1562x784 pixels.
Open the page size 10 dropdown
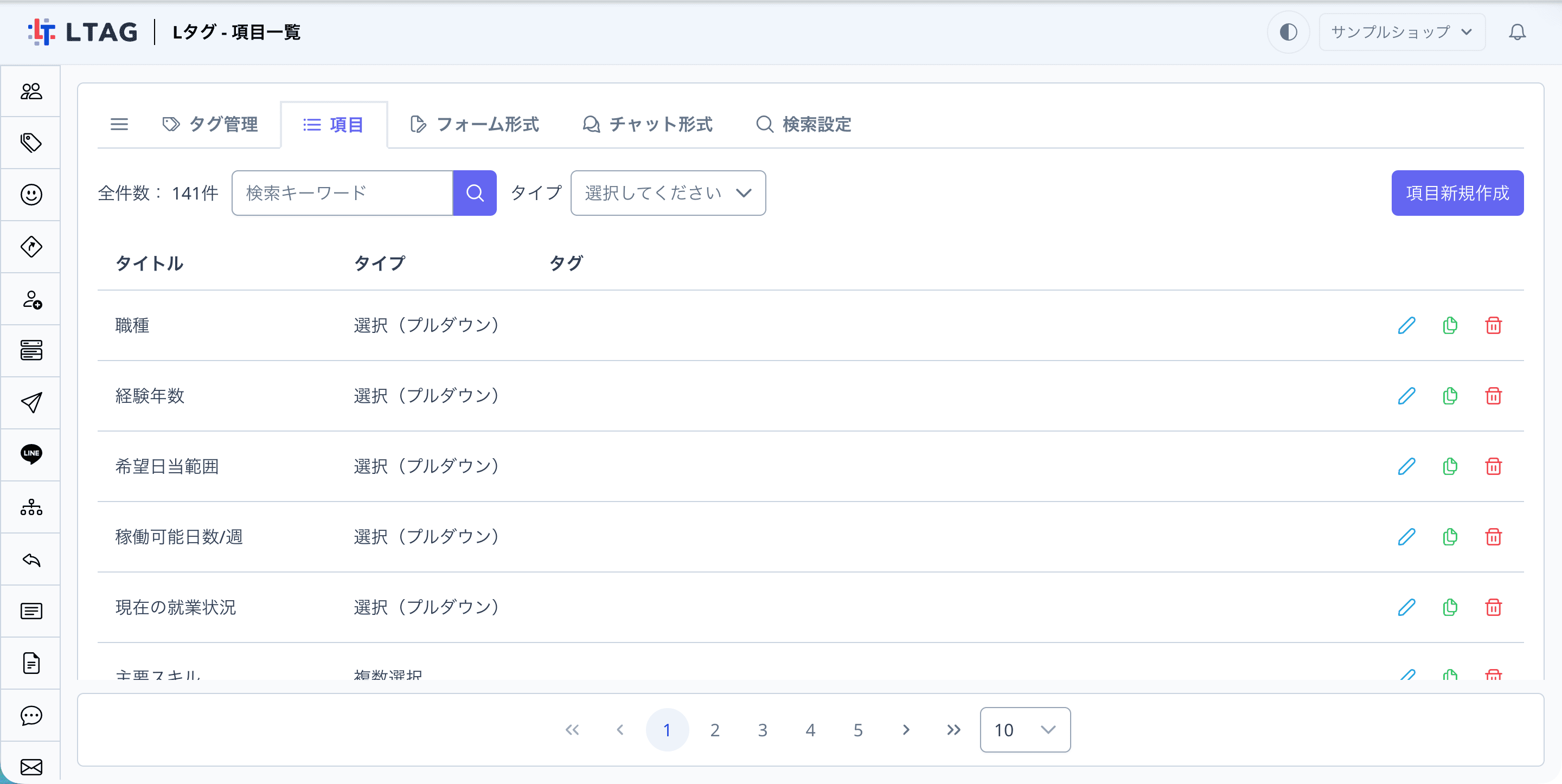pyautogui.click(x=1025, y=729)
